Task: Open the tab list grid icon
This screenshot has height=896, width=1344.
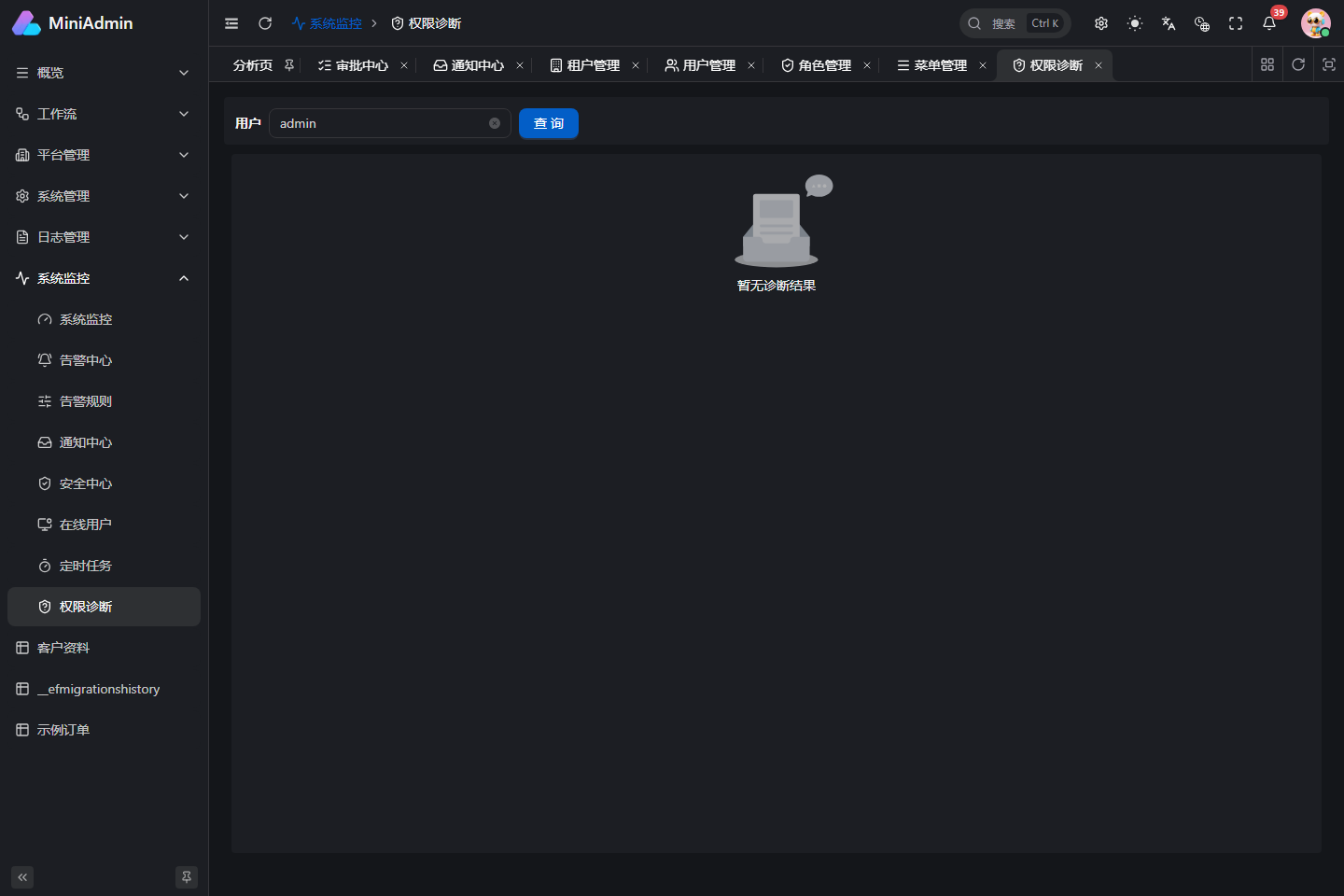Action: click(1267, 64)
